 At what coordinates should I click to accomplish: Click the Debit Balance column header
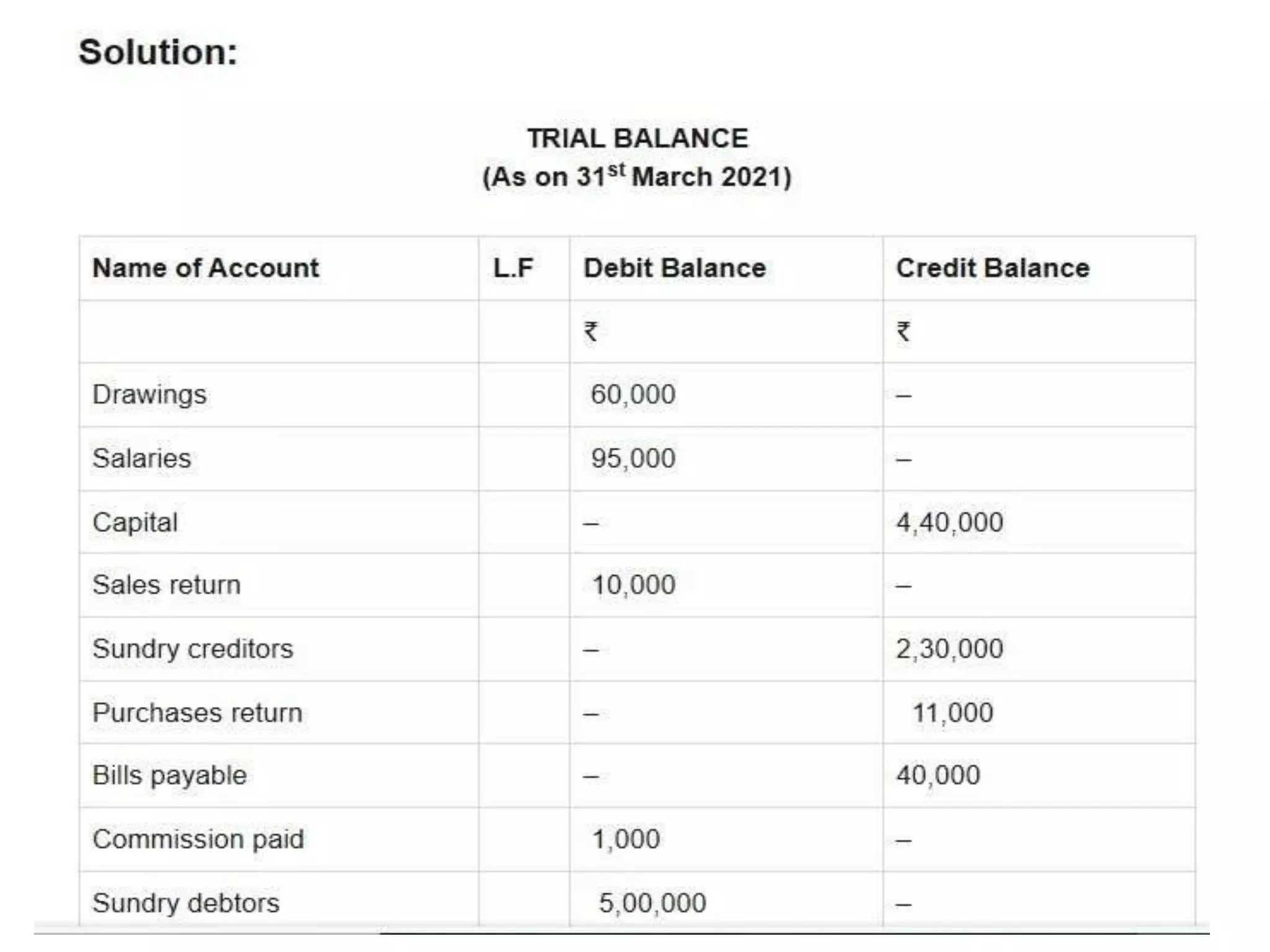(675, 268)
